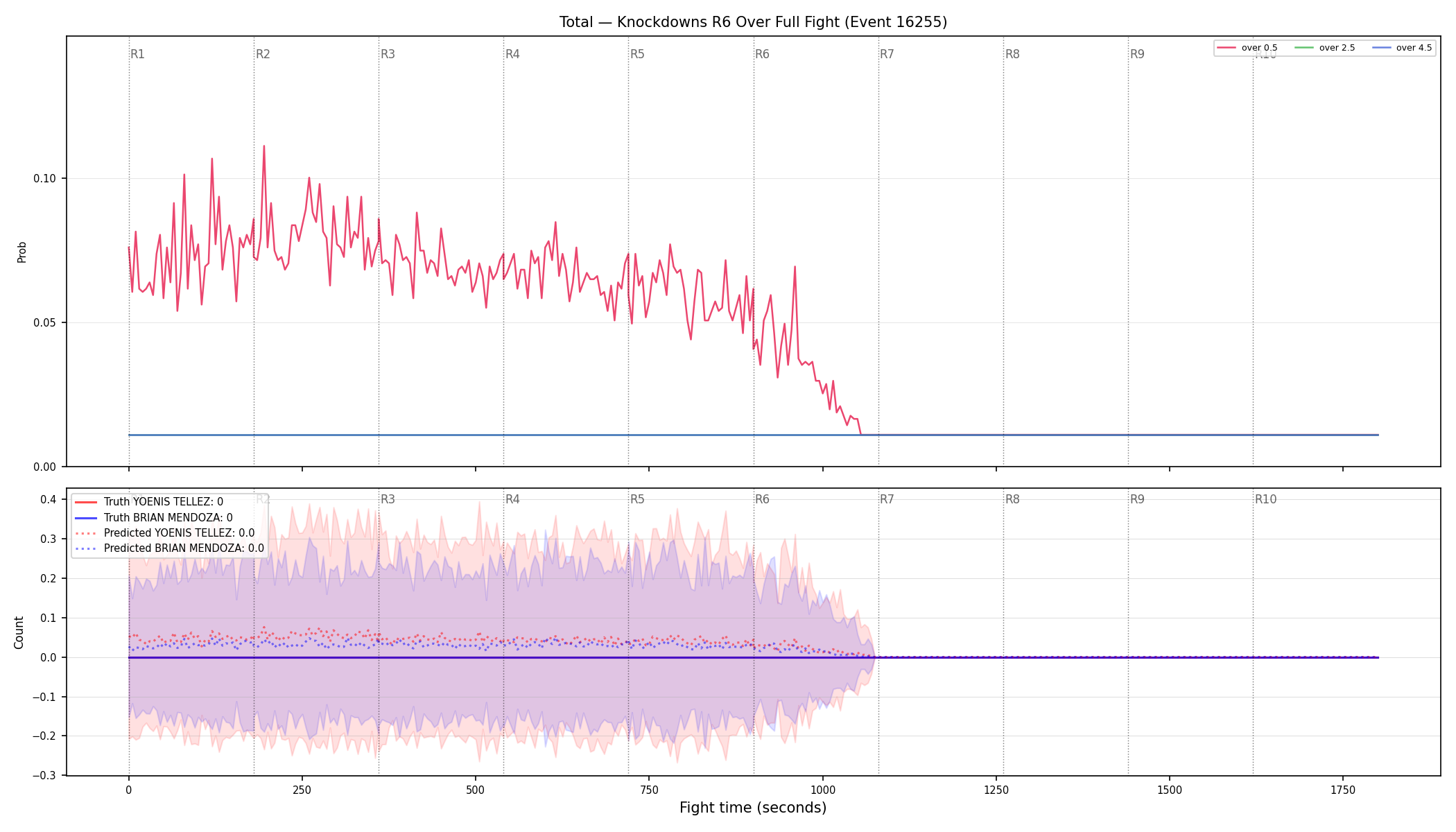Viewport: 1456px width, 832px height.
Task: Click the 500 tick on time axis
Action: tap(476, 790)
